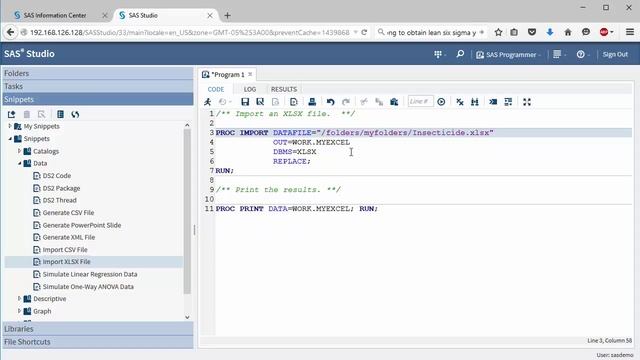The width and height of the screenshot is (640, 360).
Task: Collapse the Data folder
Action: click(19, 163)
